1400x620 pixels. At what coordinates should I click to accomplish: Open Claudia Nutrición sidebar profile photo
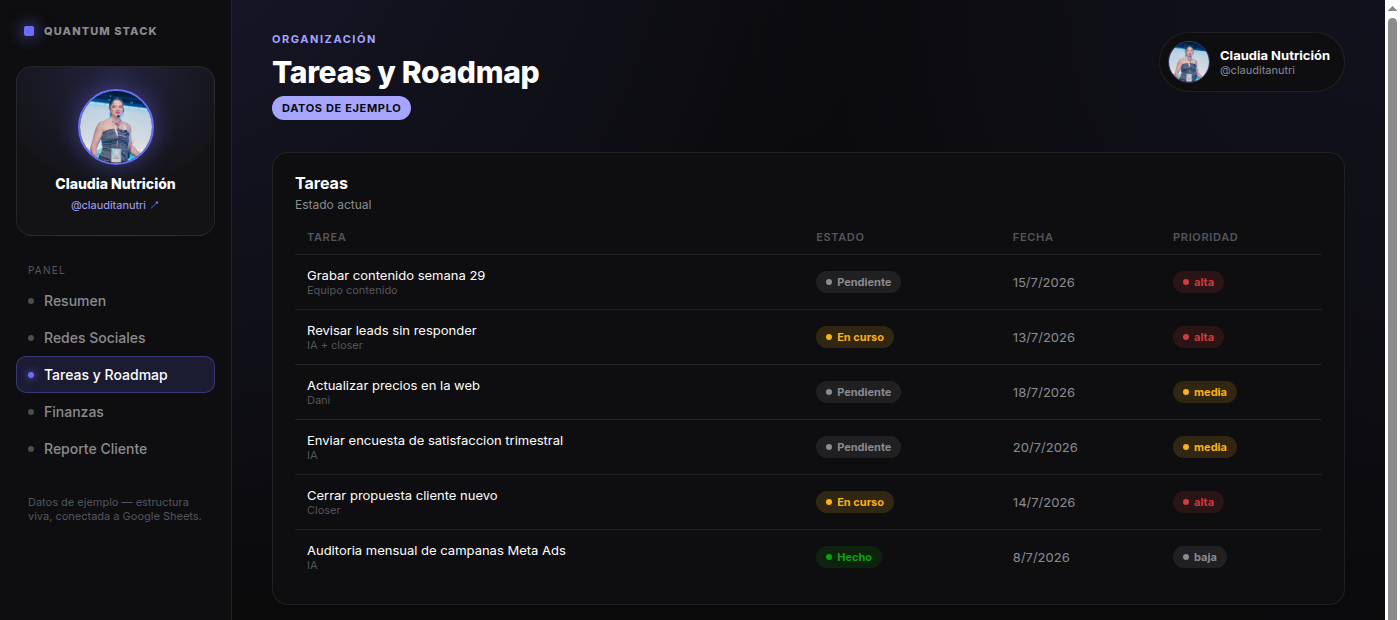click(x=116, y=127)
